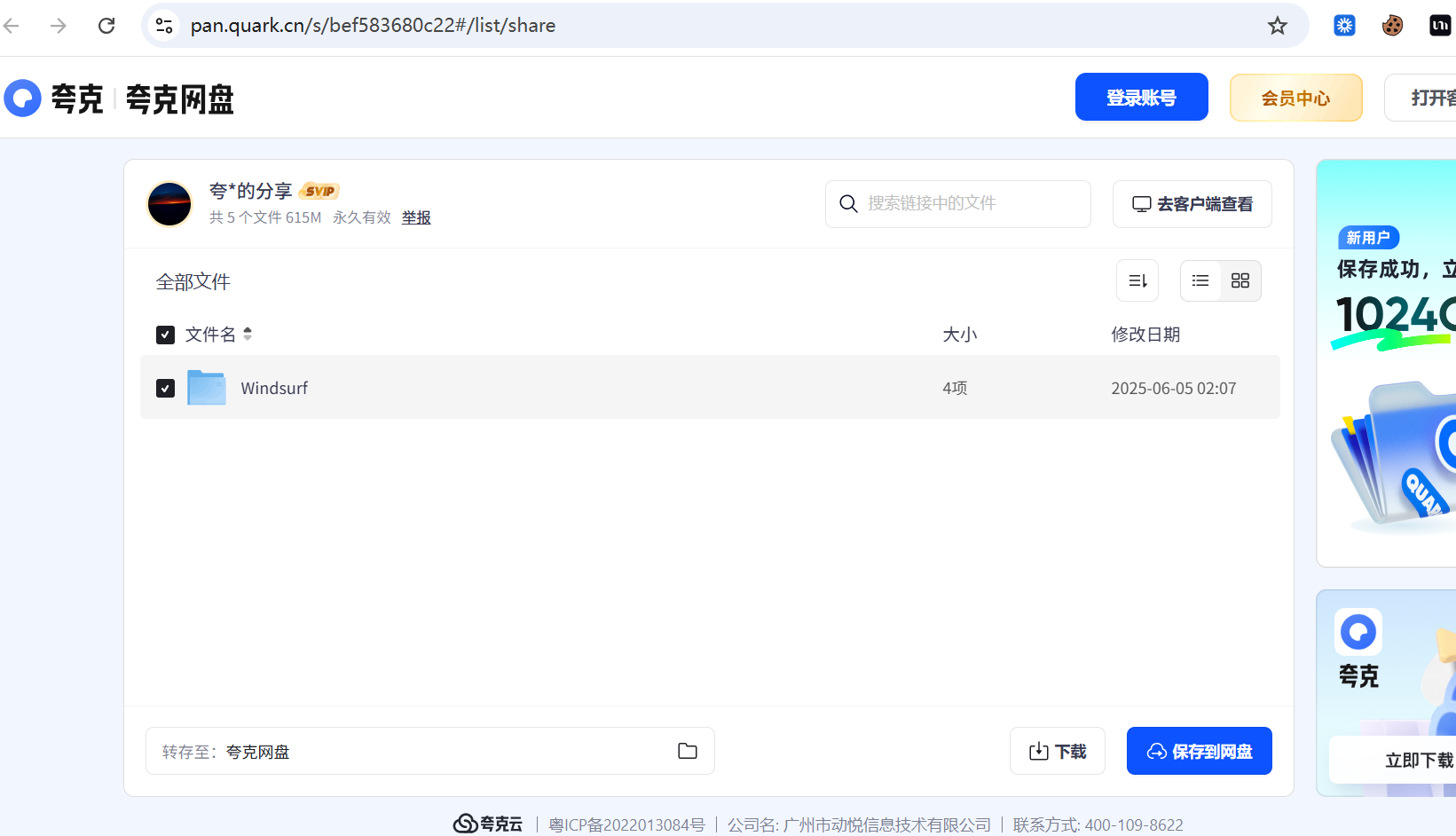
Task: Reload the page with refresh icon
Action: [106, 25]
